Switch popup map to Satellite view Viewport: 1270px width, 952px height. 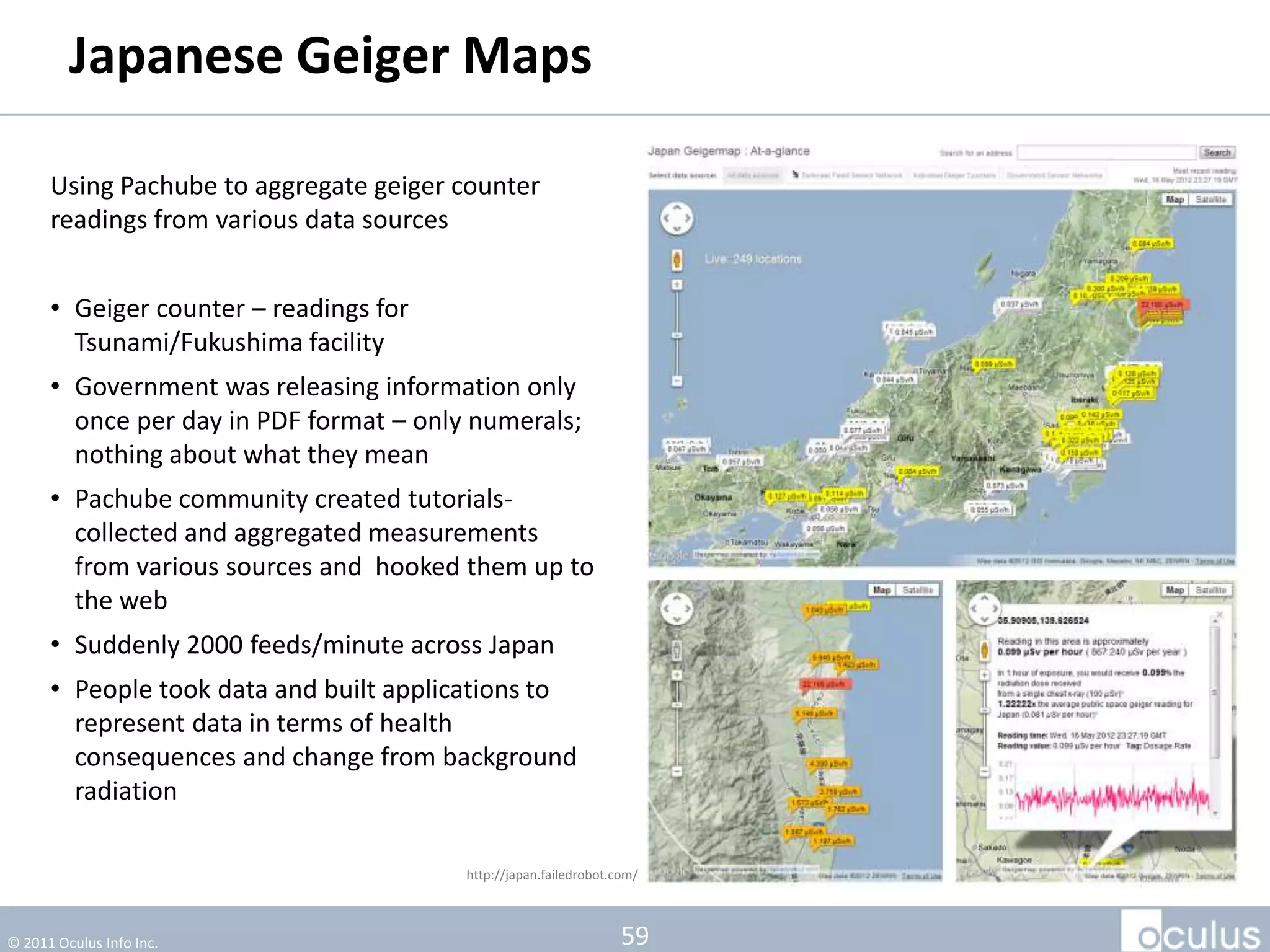[x=1210, y=590]
